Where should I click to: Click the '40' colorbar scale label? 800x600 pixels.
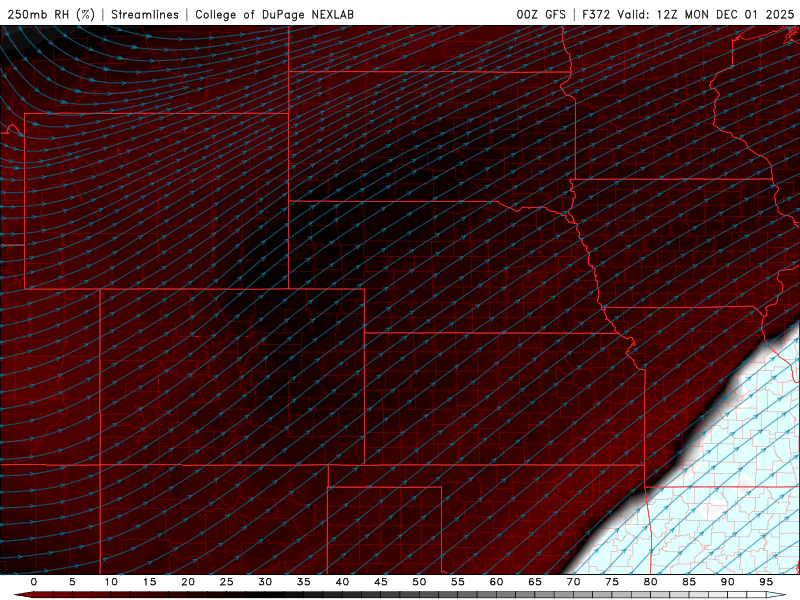(x=342, y=582)
